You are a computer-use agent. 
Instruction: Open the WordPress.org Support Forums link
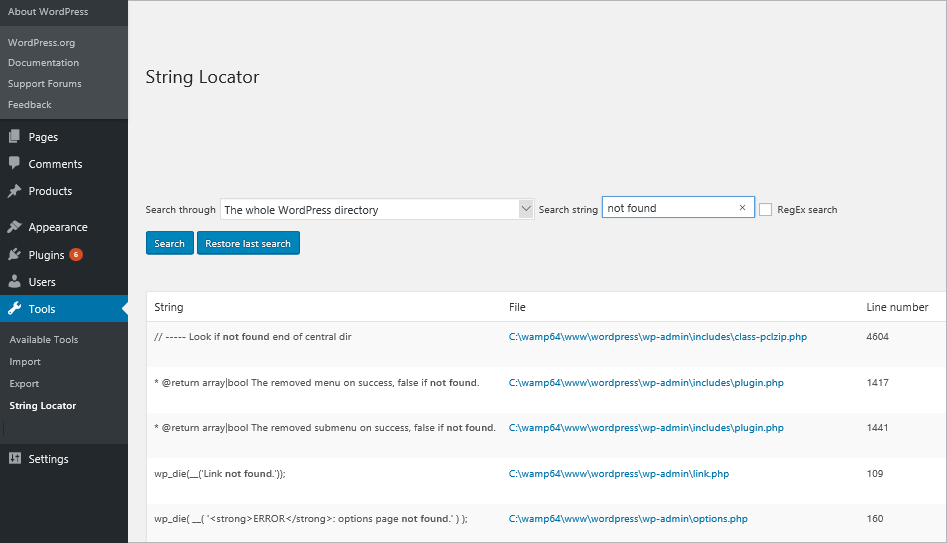[45, 84]
